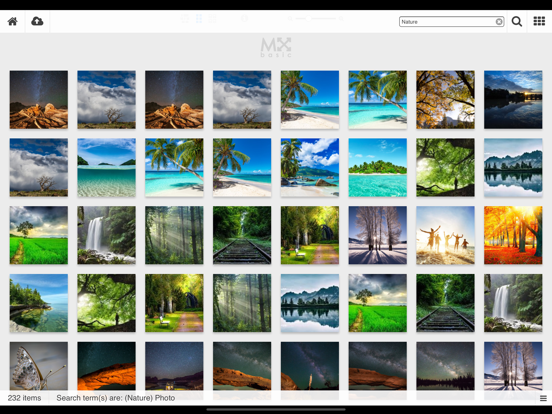The width and height of the screenshot is (552, 414).
Task: Open the waterfall photo in fourth row
Action: (x=513, y=303)
